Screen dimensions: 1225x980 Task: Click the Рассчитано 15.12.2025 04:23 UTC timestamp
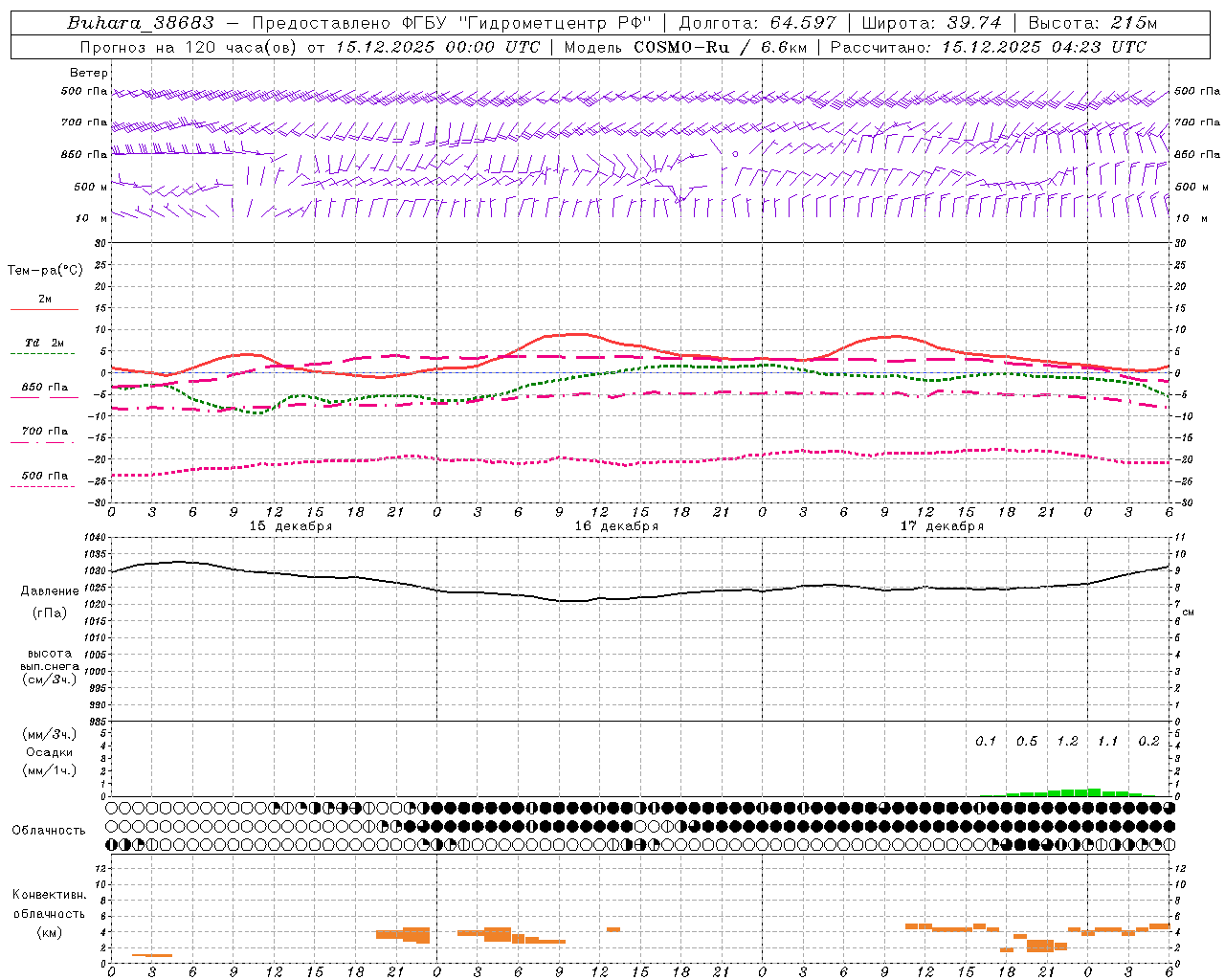[987, 47]
